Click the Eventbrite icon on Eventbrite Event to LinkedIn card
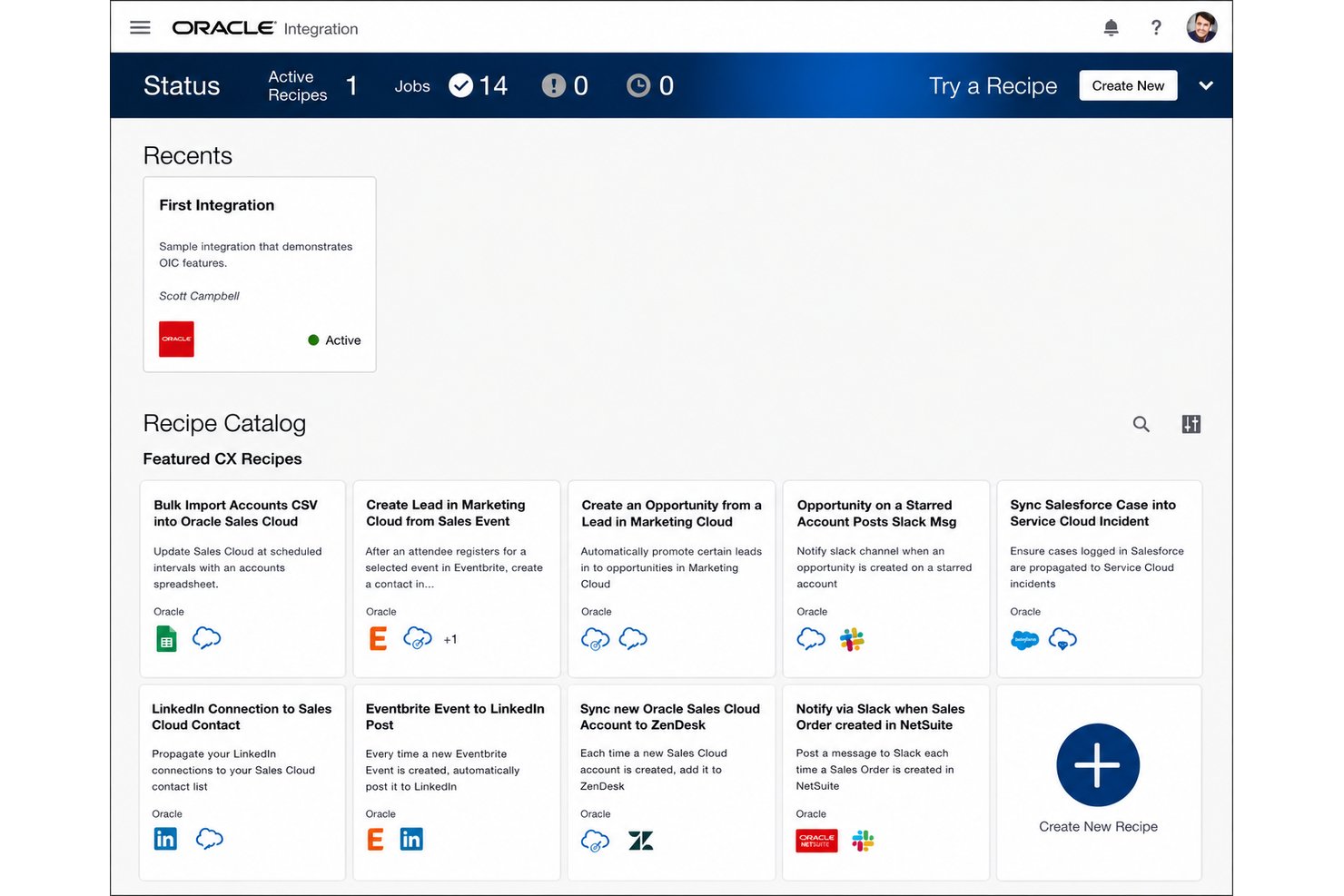 click(x=375, y=839)
